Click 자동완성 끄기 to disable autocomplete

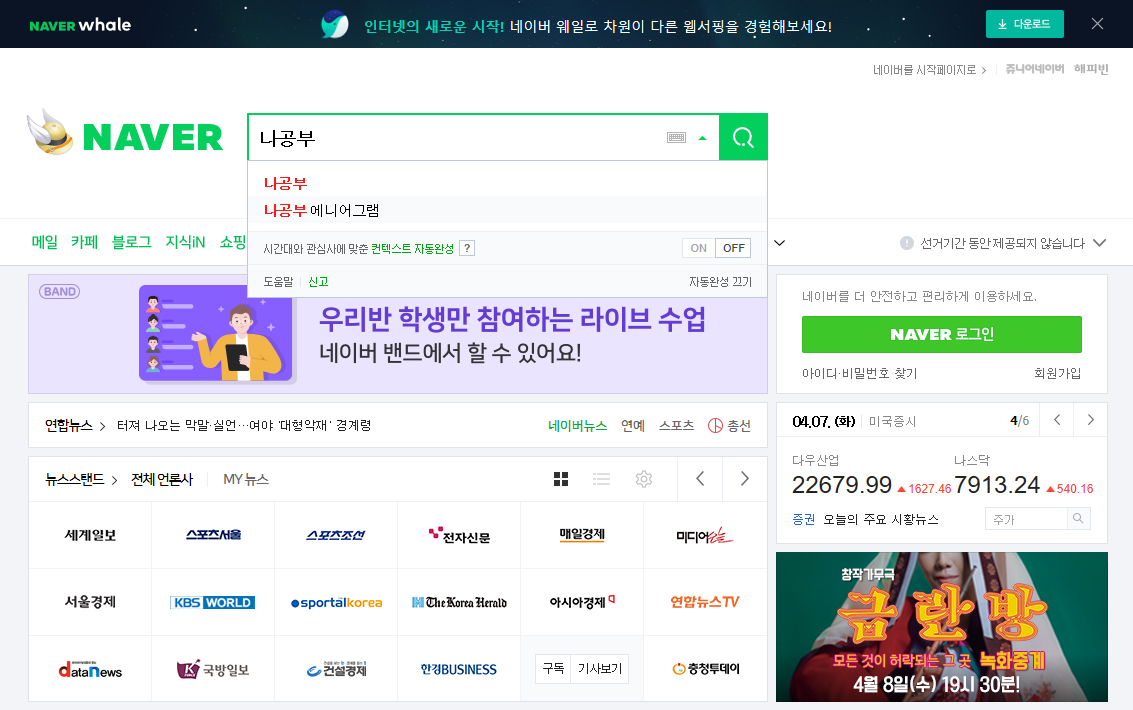[720, 282]
